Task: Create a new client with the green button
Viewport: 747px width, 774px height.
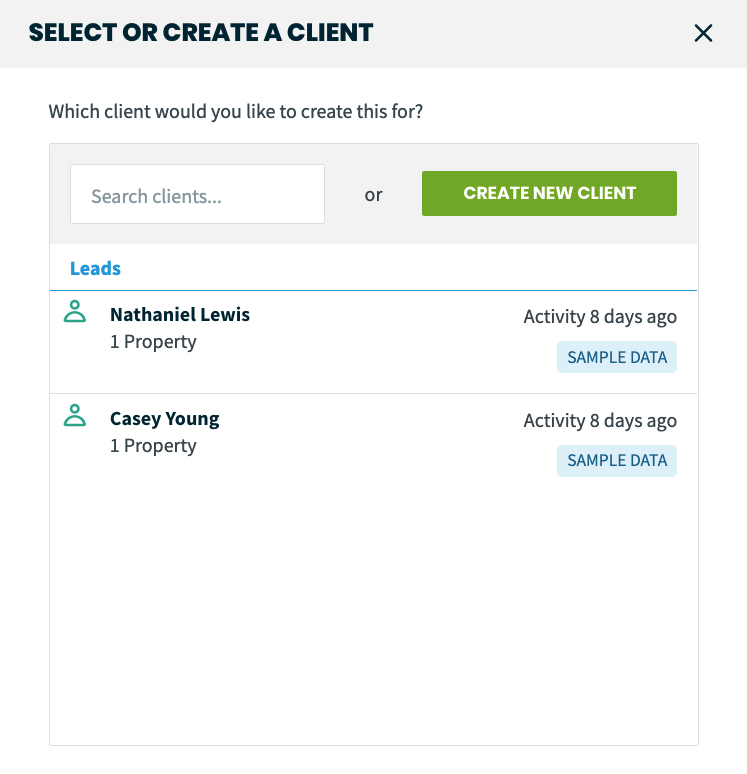Action: coord(549,194)
